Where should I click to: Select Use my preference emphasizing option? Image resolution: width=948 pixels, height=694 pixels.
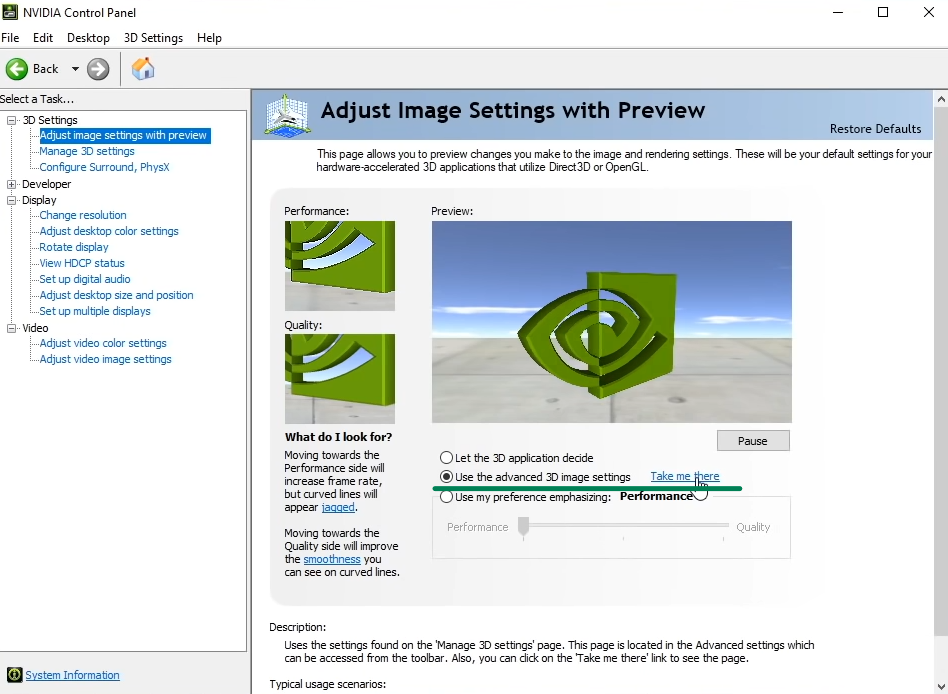point(446,497)
